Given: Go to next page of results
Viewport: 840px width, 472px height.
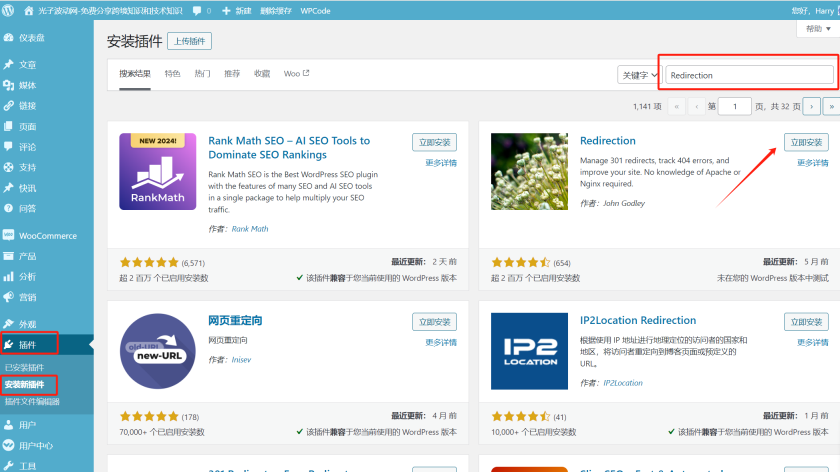Looking at the screenshot, I should point(812,107).
